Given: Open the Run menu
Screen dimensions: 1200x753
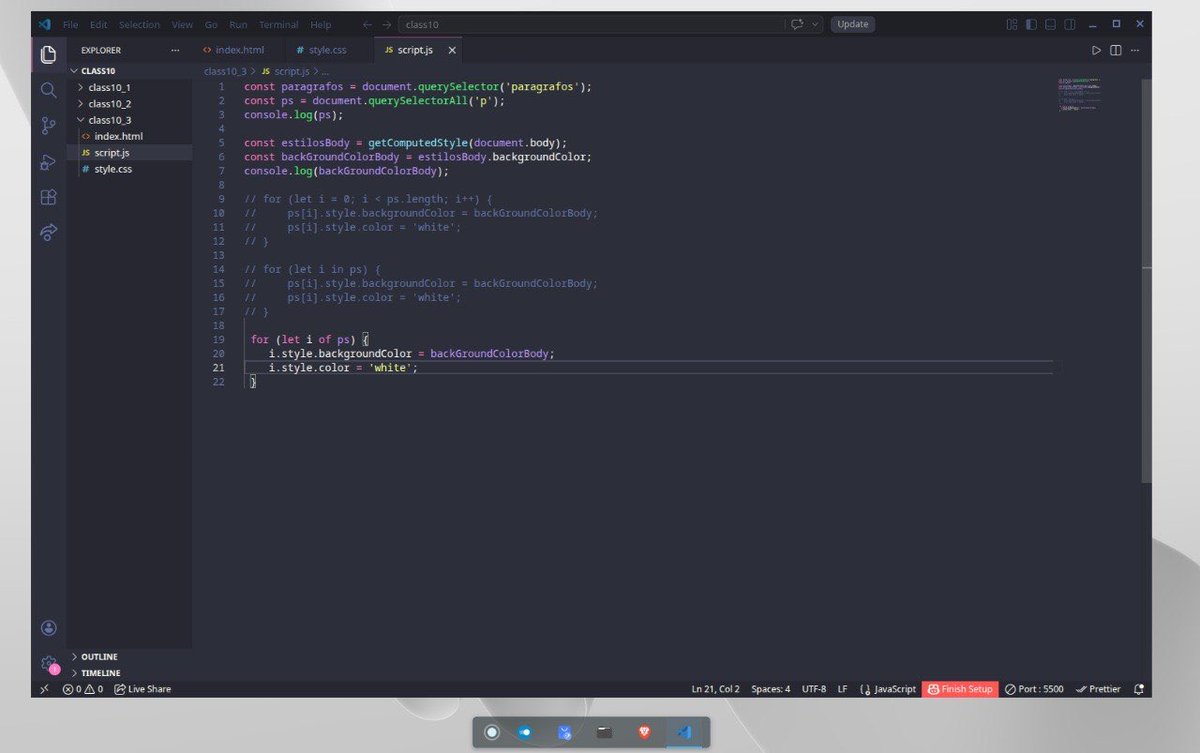Looking at the screenshot, I should coord(238,24).
